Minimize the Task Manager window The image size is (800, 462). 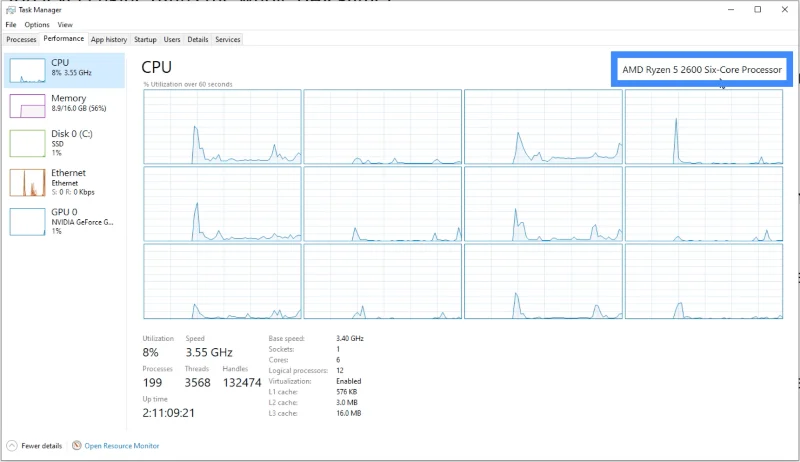pos(731,10)
